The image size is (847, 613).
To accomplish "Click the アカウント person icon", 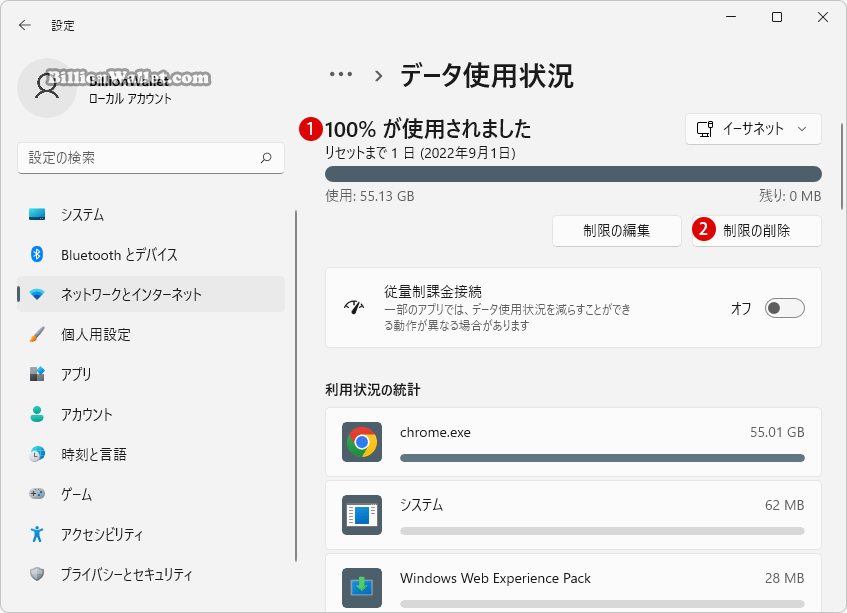I will pos(37,414).
